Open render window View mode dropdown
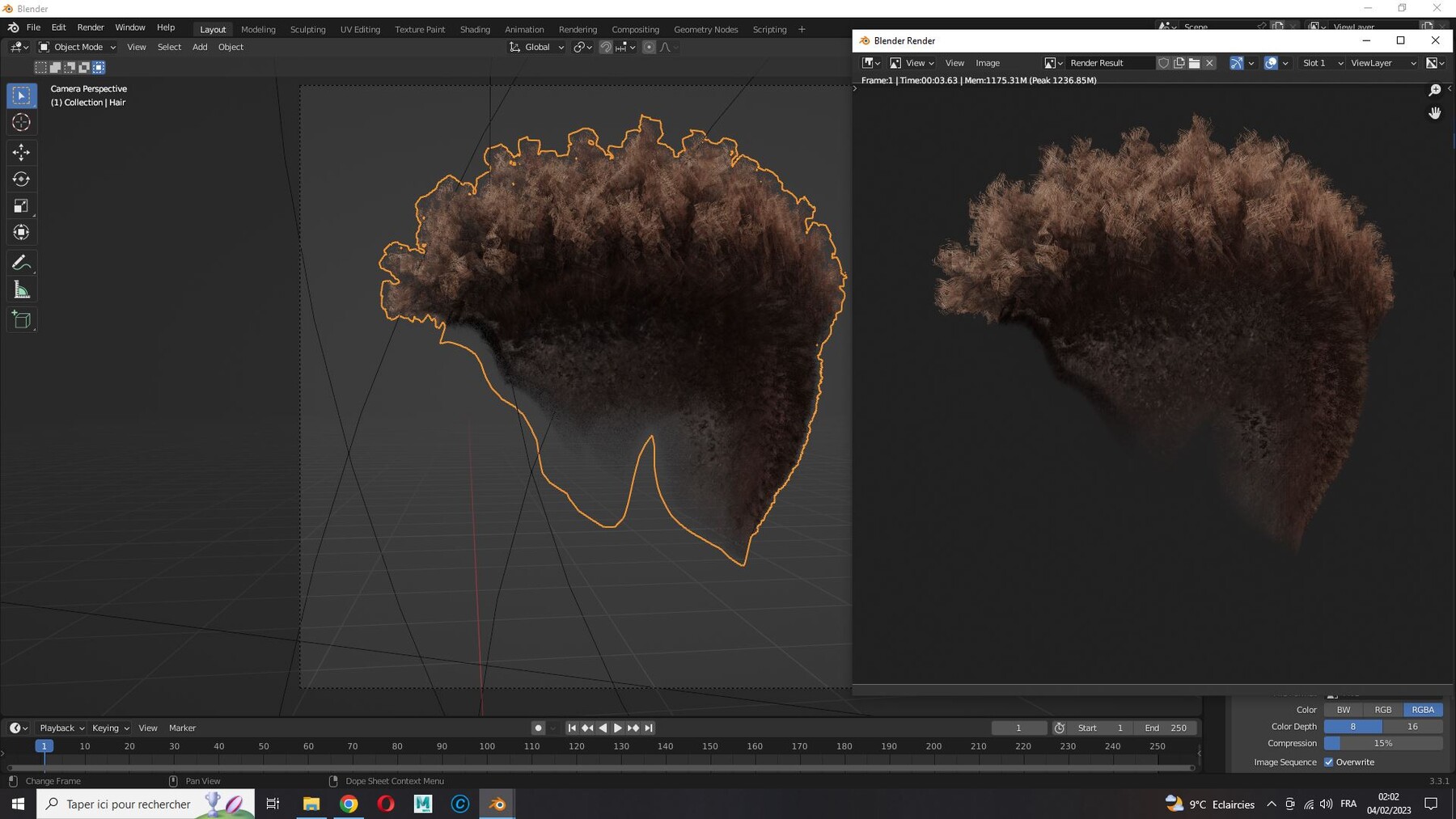 coord(912,63)
